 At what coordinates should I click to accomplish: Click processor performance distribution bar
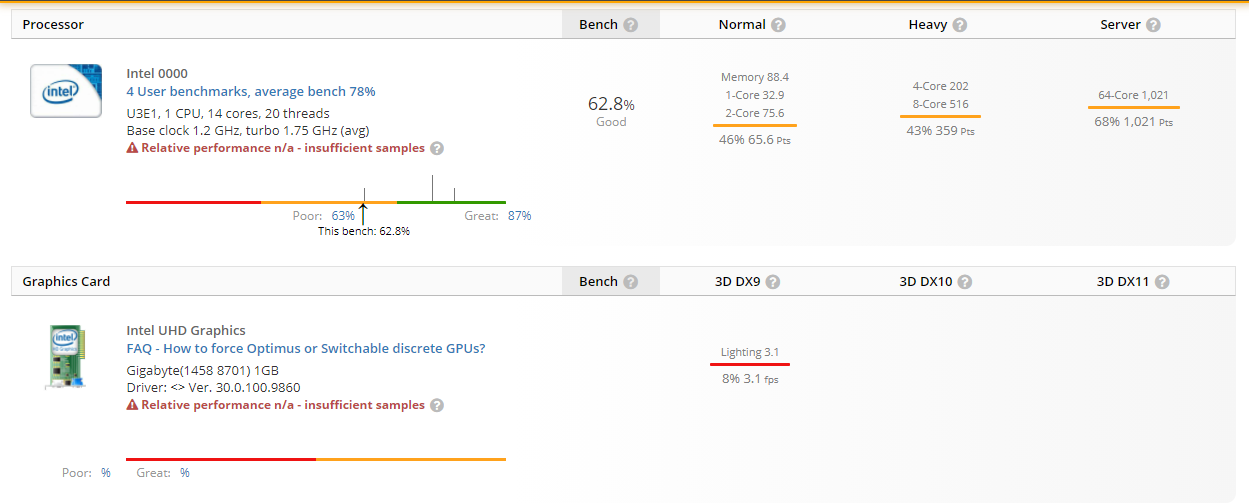316,202
